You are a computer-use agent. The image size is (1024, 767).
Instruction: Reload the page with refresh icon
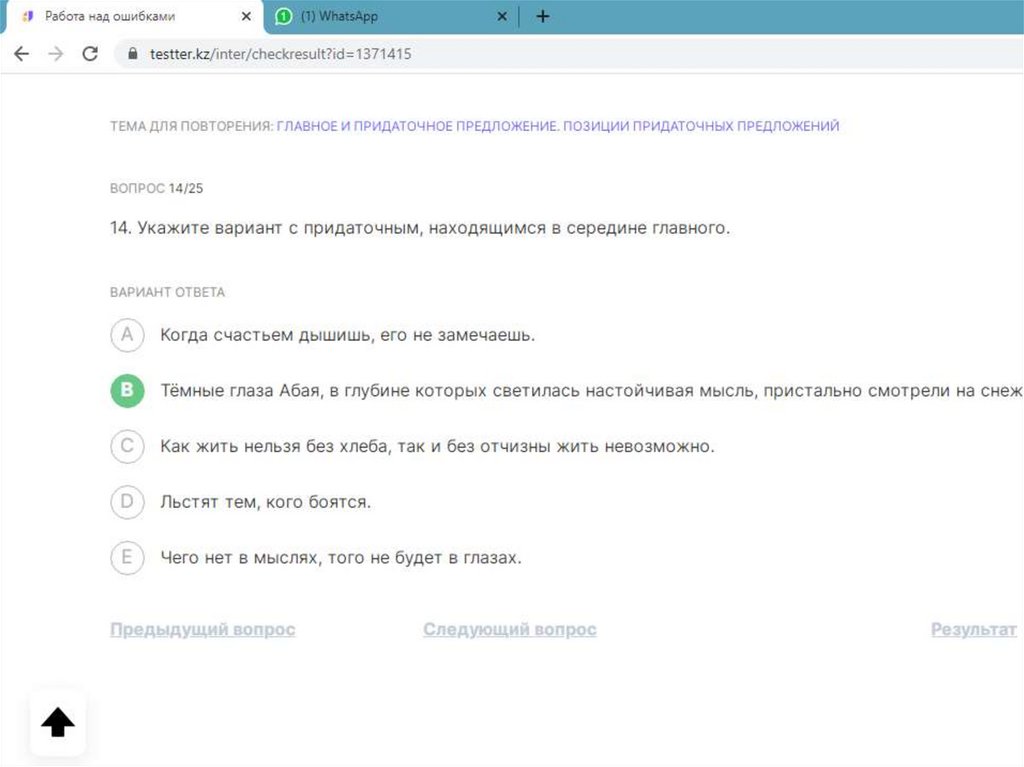(x=90, y=54)
